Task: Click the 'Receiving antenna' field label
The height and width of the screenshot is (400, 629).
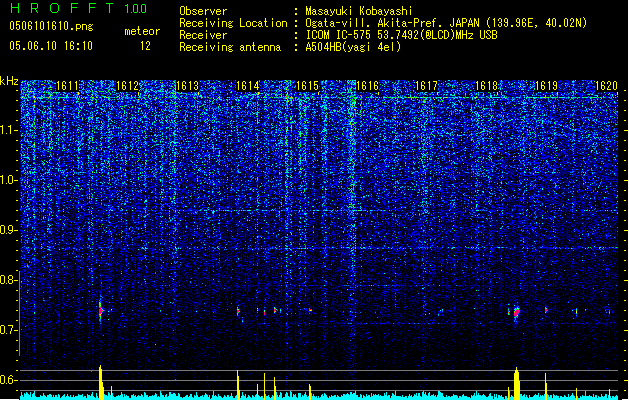Action: pos(230,47)
